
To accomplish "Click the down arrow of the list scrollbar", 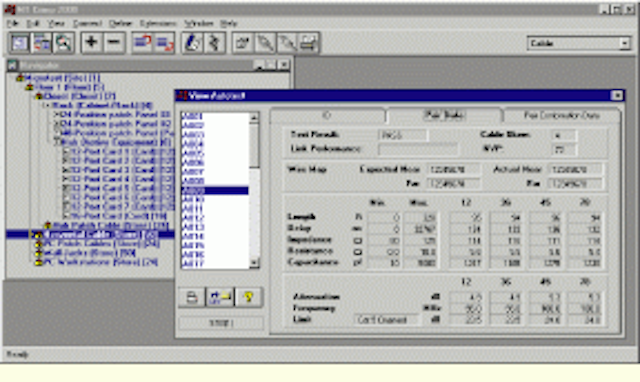I will (x=254, y=263).
